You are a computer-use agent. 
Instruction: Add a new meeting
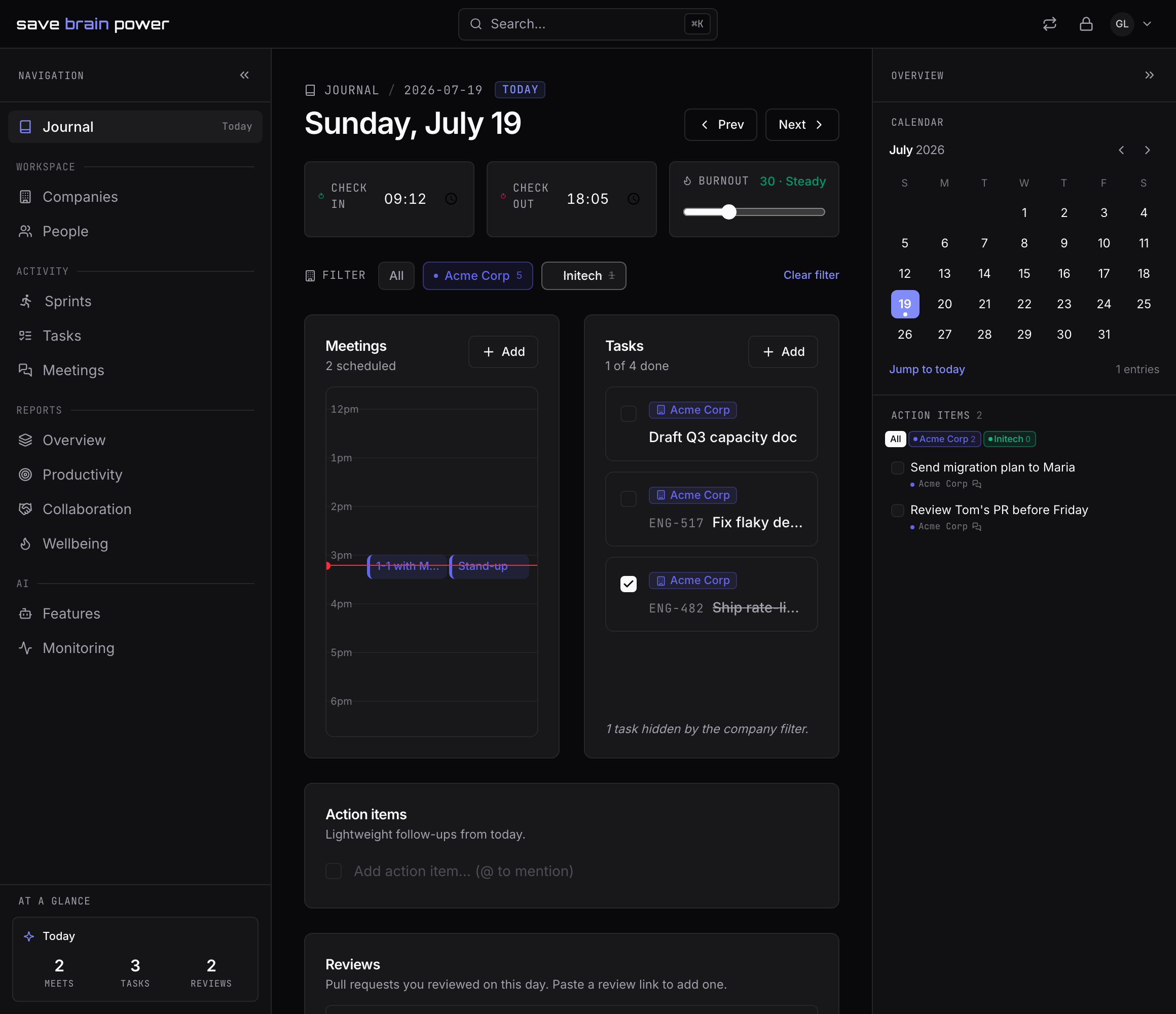point(503,352)
